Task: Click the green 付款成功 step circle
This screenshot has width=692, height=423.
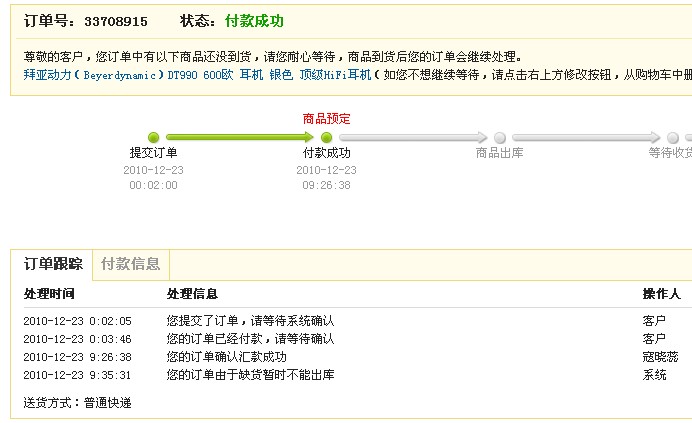Action: tap(326, 137)
